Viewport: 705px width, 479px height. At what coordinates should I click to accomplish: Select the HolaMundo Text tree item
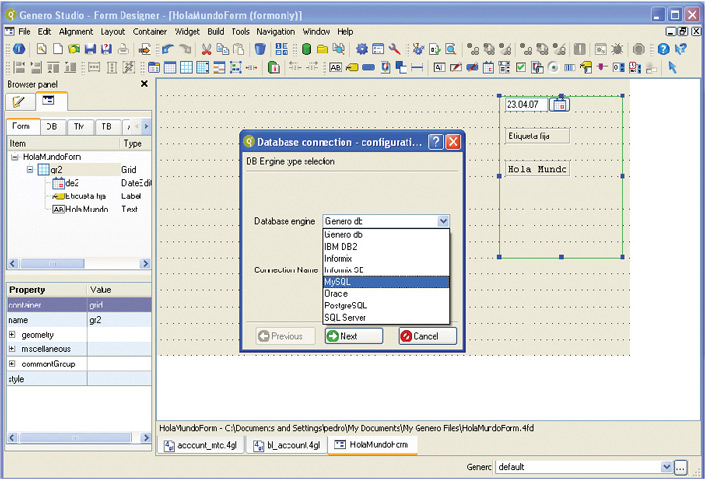[86, 210]
